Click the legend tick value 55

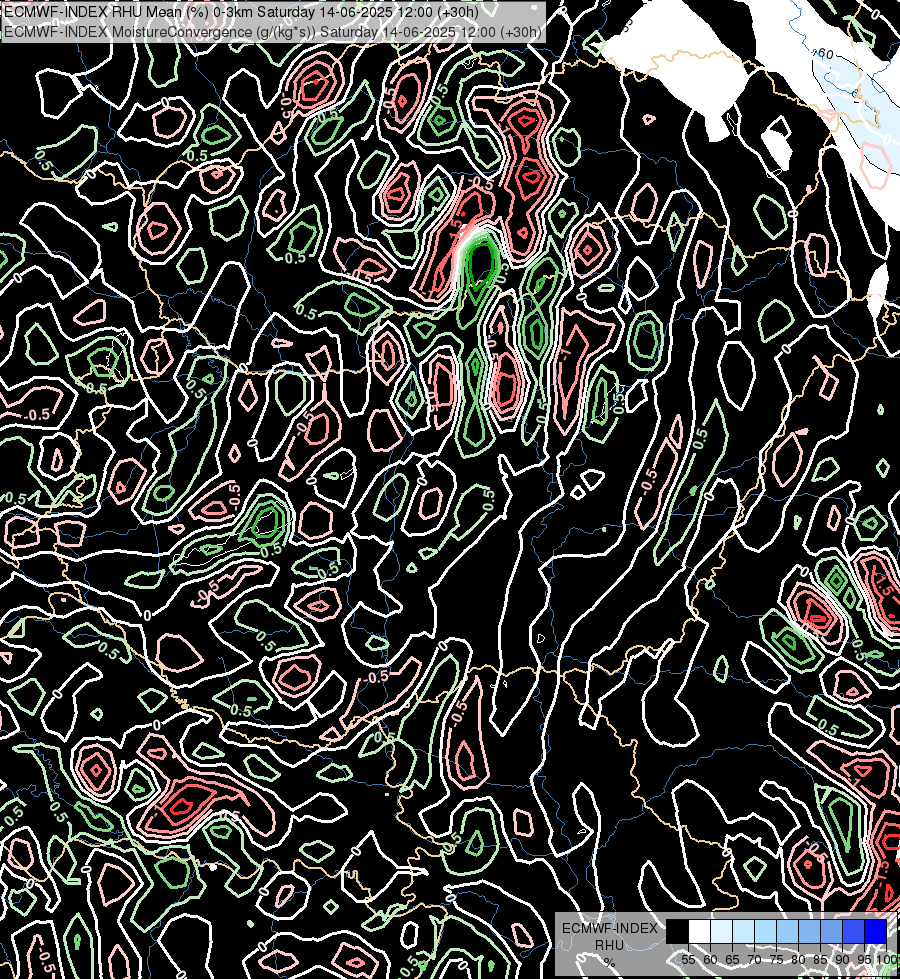coord(688,960)
